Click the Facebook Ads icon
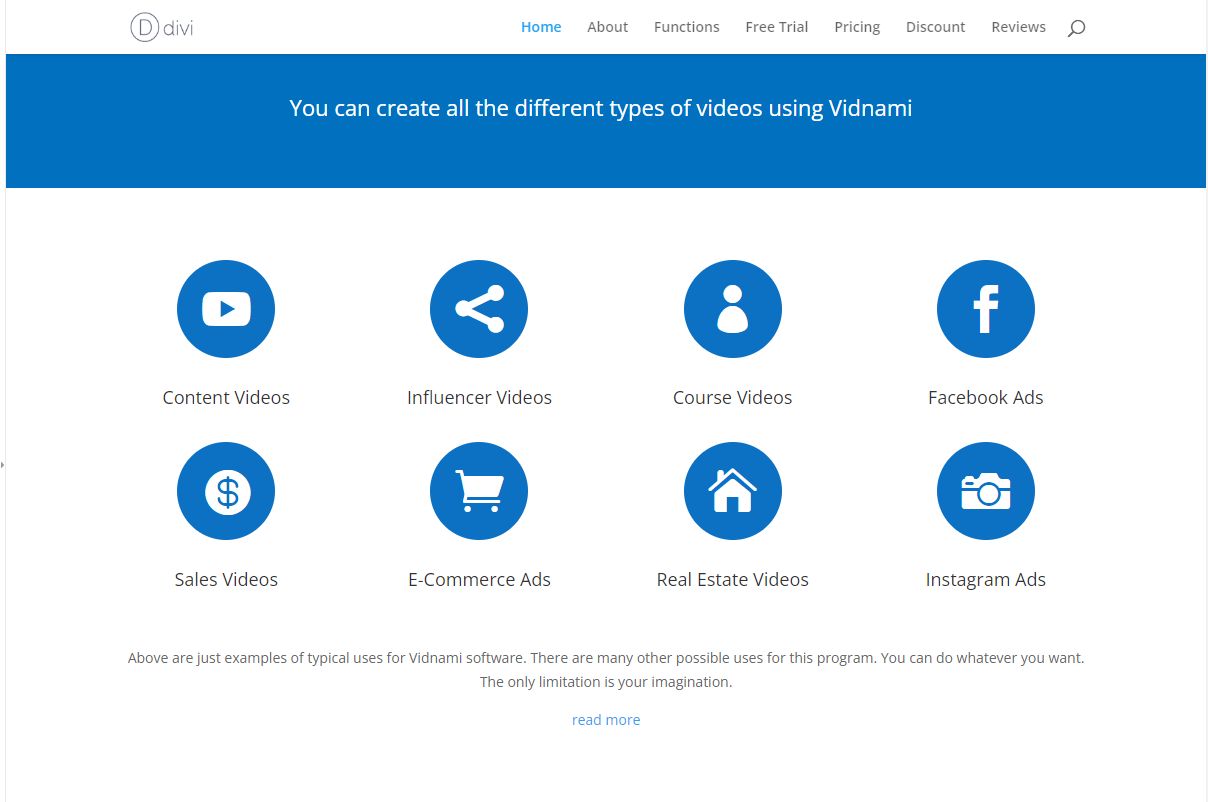Viewport: 1208px width, 802px height. [986, 309]
